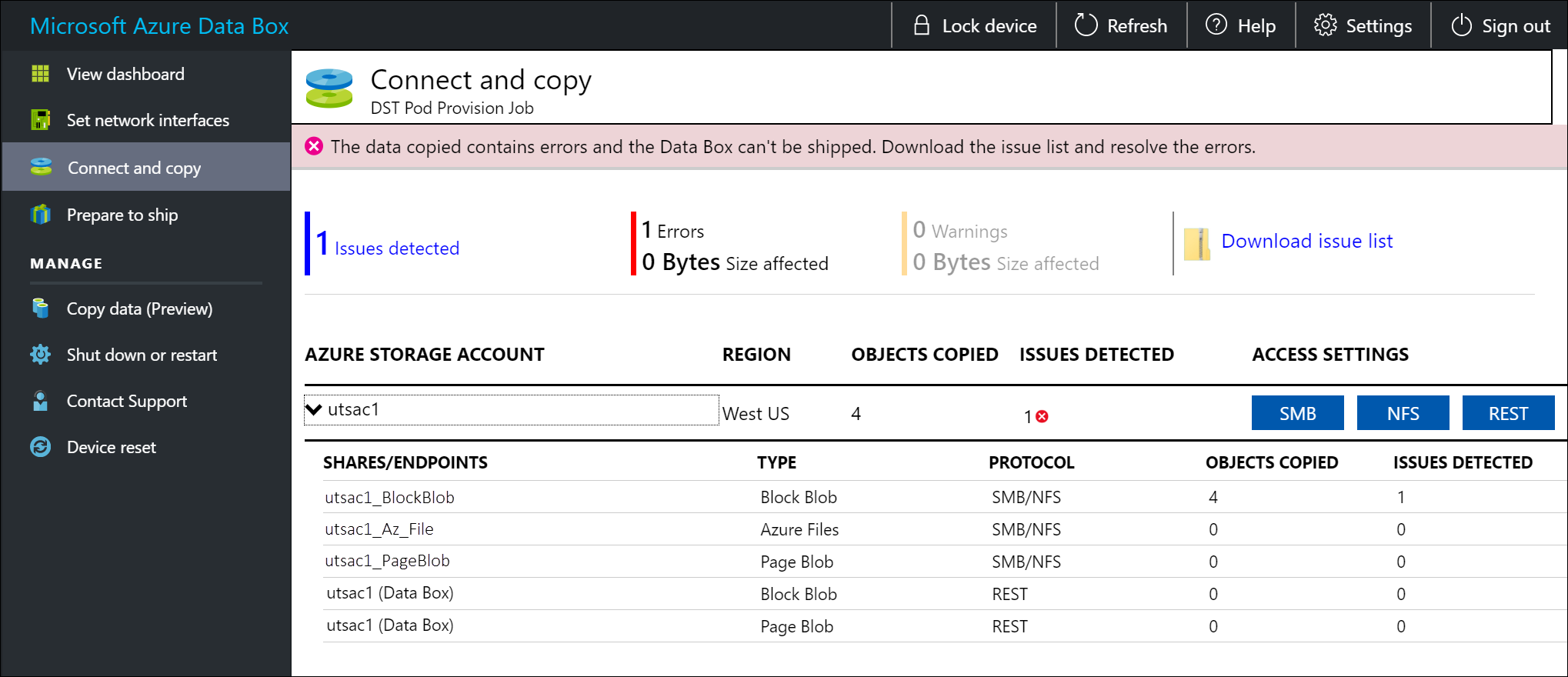
Task: Open the Help menu item
Action: (x=1240, y=25)
